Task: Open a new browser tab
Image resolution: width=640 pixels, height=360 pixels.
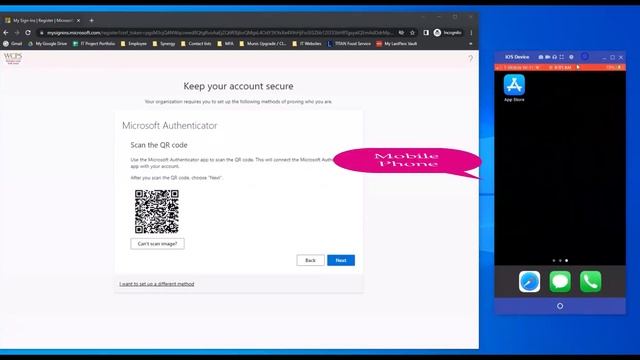Action: click(x=91, y=20)
